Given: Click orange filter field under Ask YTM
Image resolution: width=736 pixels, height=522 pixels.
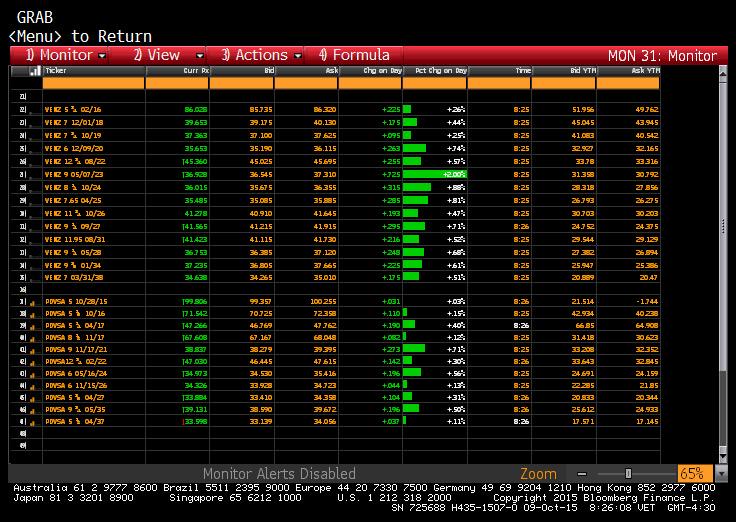Looking at the screenshot, I should tap(629, 83).
